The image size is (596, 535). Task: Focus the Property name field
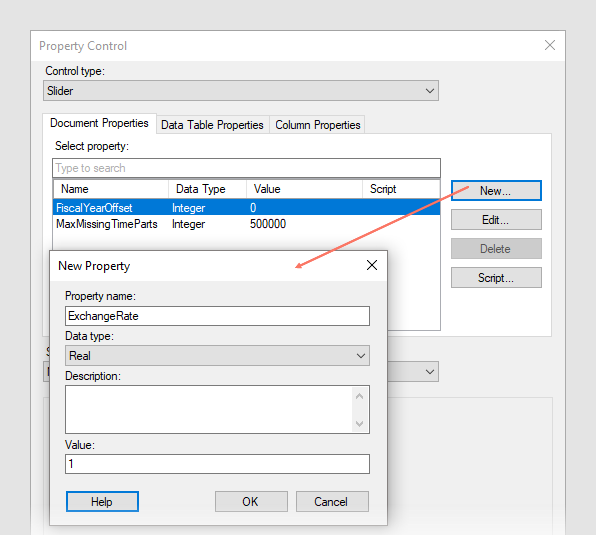(x=217, y=316)
